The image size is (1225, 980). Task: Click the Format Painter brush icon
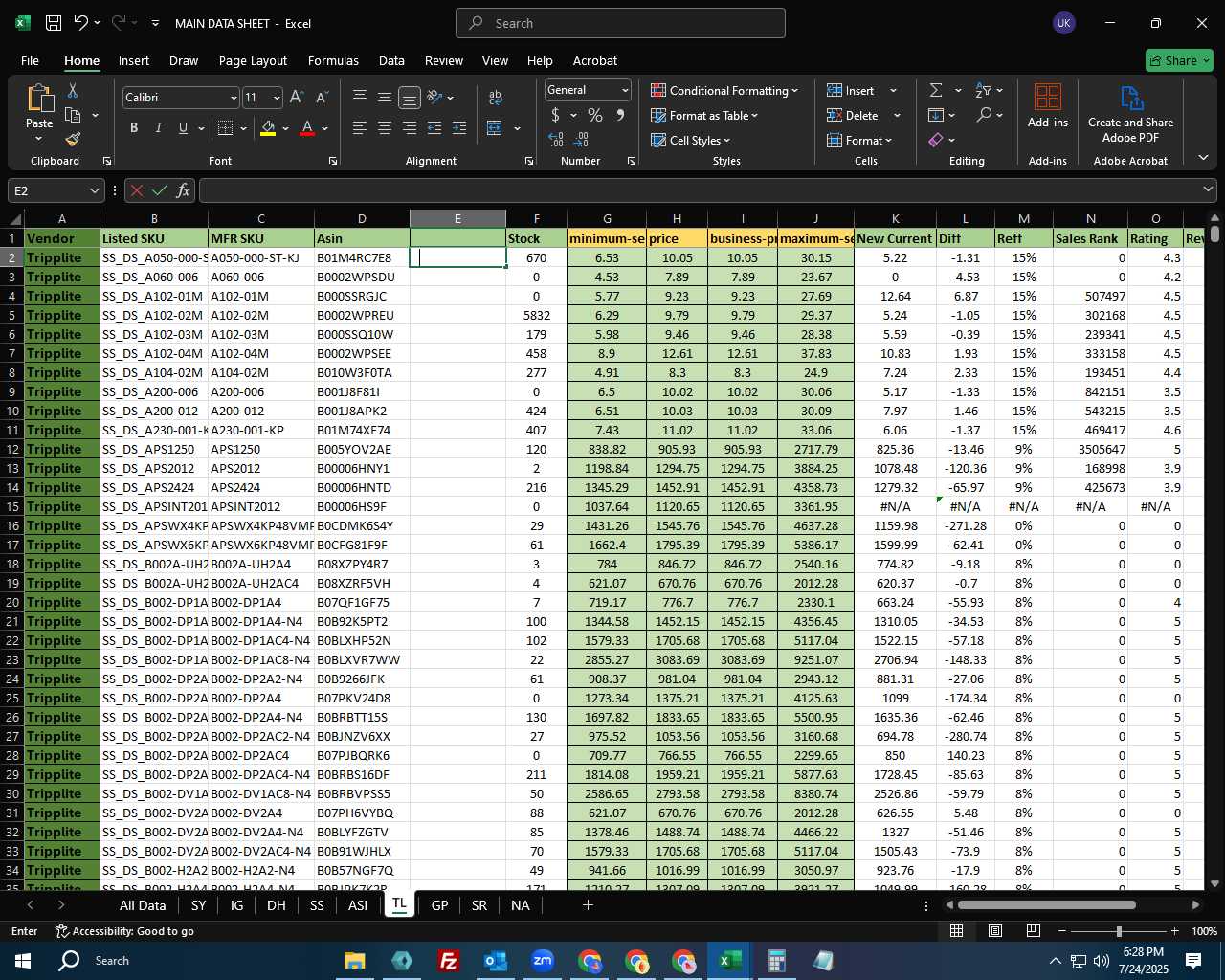(73, 140)
